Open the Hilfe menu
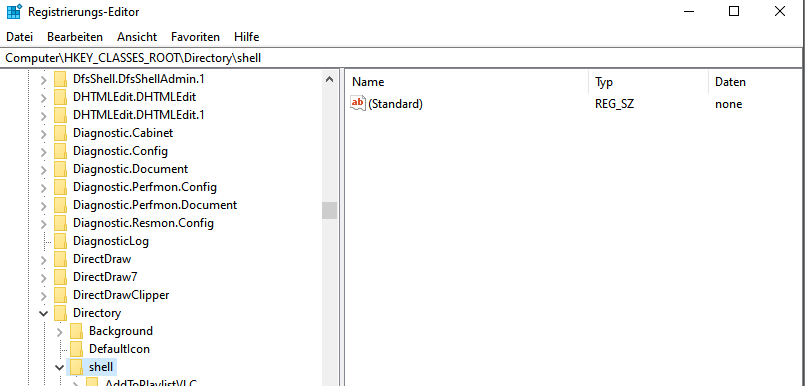 tap(246, 37)
